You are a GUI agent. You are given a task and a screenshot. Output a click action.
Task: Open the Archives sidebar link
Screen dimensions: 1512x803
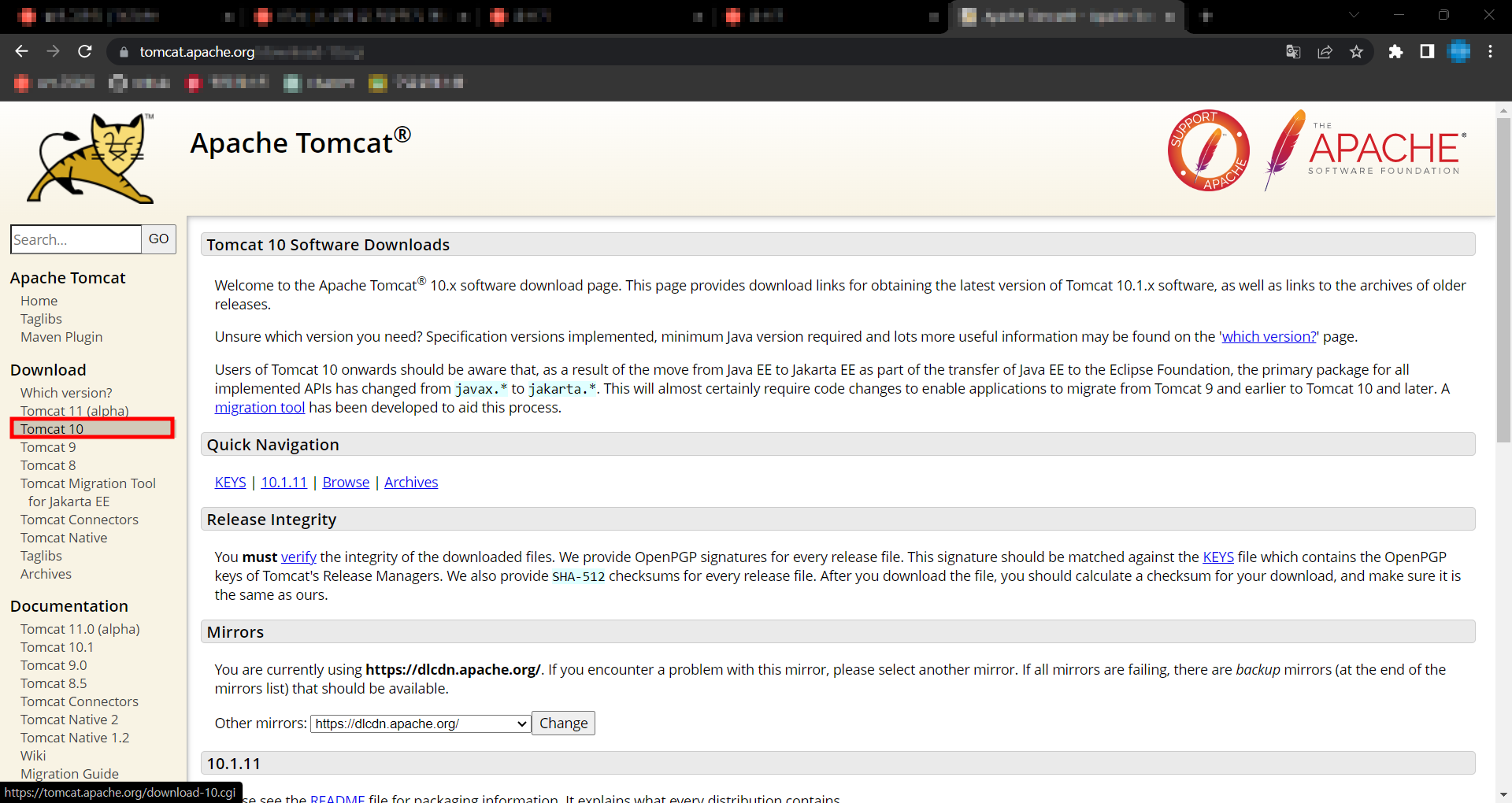[46, 574]
